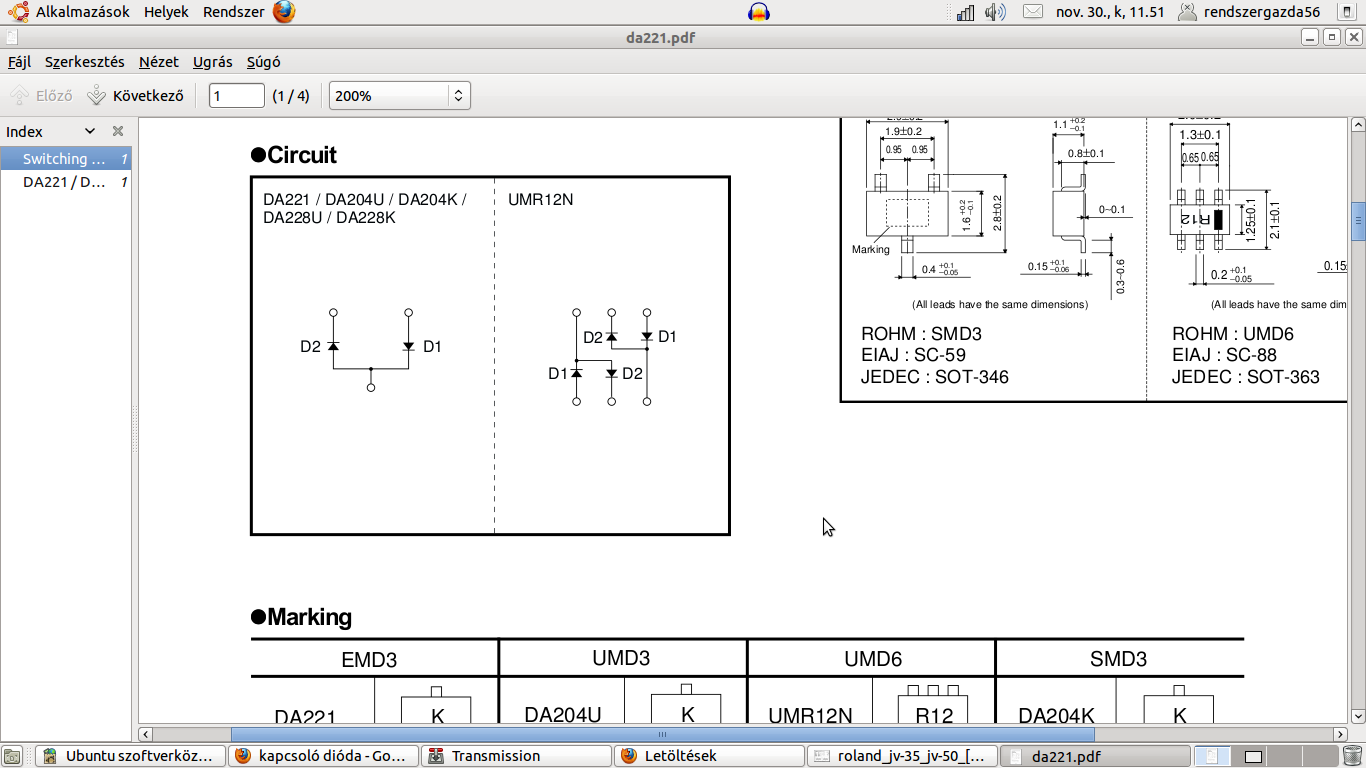Select the Switching index entry
The height and width of the screenshot is (768, 1366).
click(66, 159)
